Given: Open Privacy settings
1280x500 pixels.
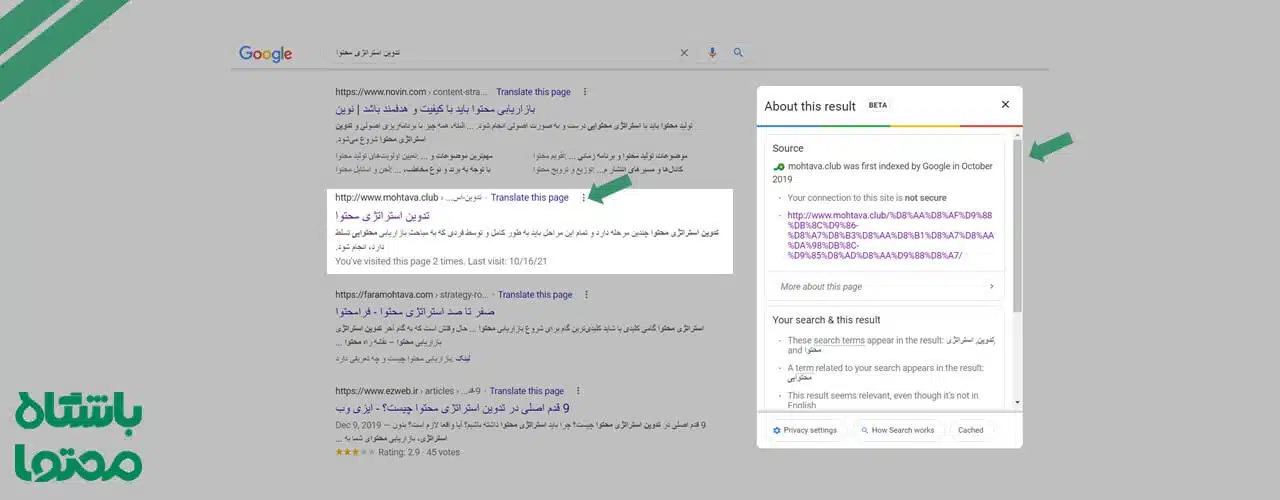Looking at the screenshot, I should [805, 431].
